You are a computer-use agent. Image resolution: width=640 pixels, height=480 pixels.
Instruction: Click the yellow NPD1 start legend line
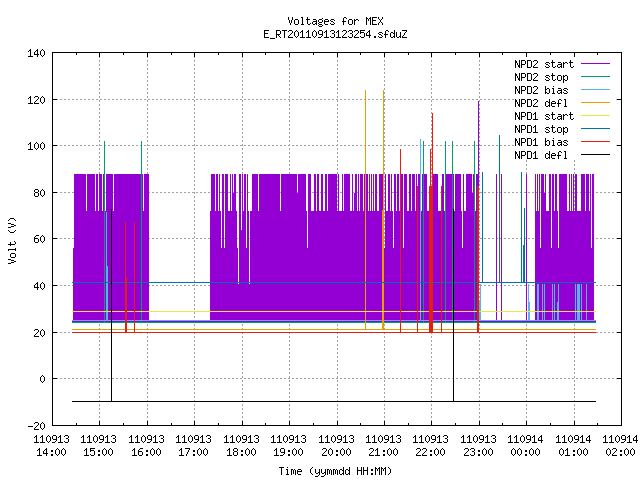[595, 116]
